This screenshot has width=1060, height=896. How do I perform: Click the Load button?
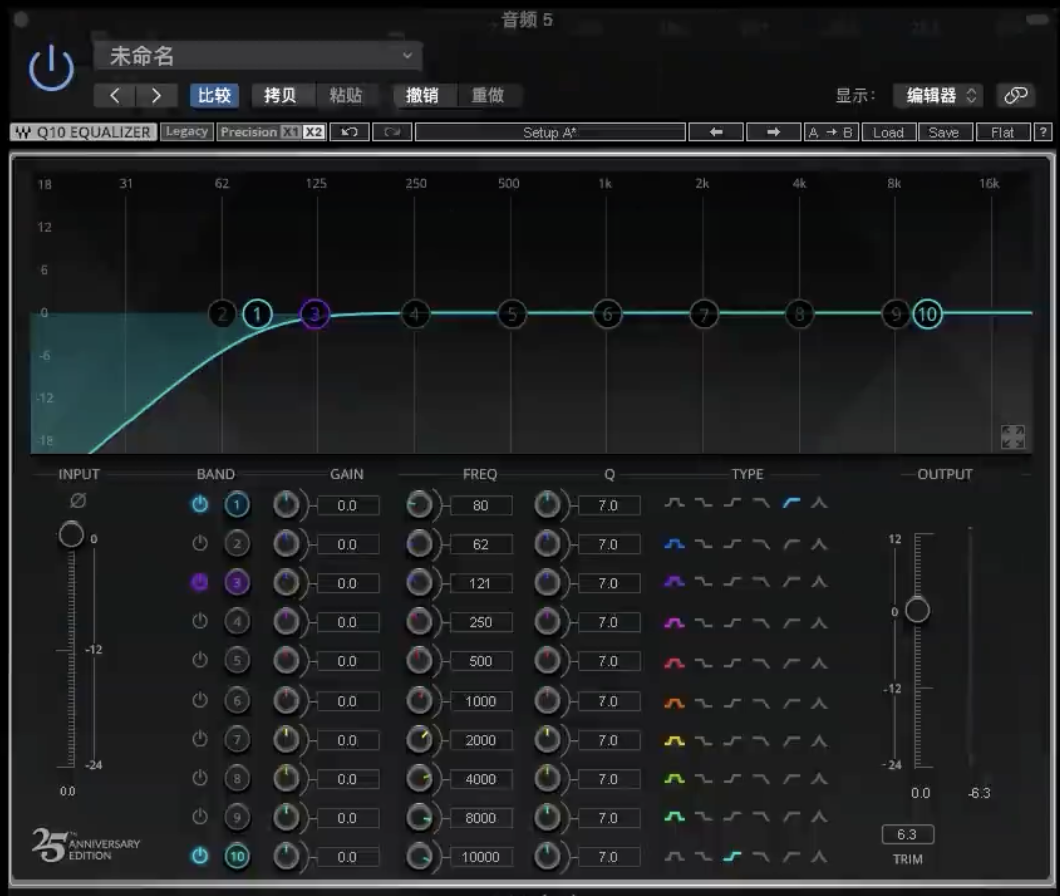point(887,132)
